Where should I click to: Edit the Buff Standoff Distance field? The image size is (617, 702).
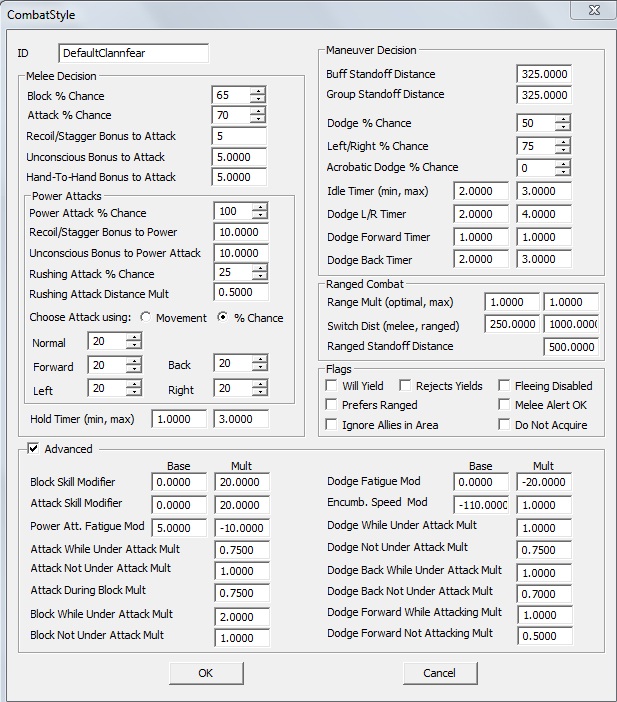point(544,74)
